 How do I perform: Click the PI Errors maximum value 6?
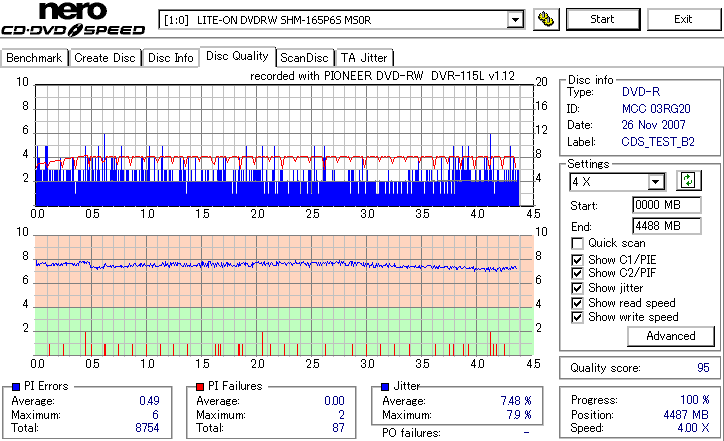(x=156, y=415)
